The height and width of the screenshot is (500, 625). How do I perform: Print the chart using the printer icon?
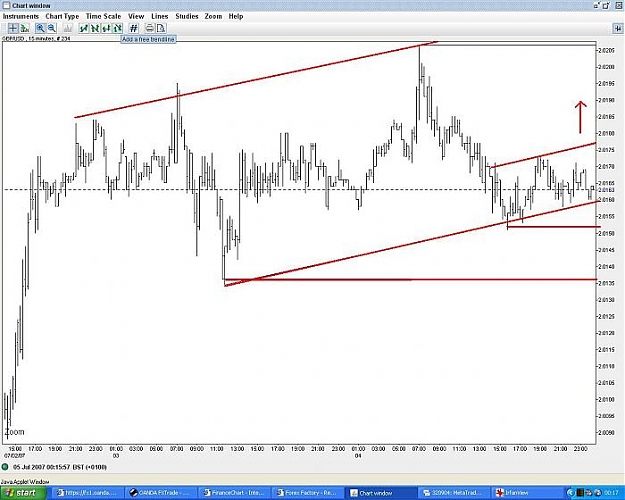point(149,28)
